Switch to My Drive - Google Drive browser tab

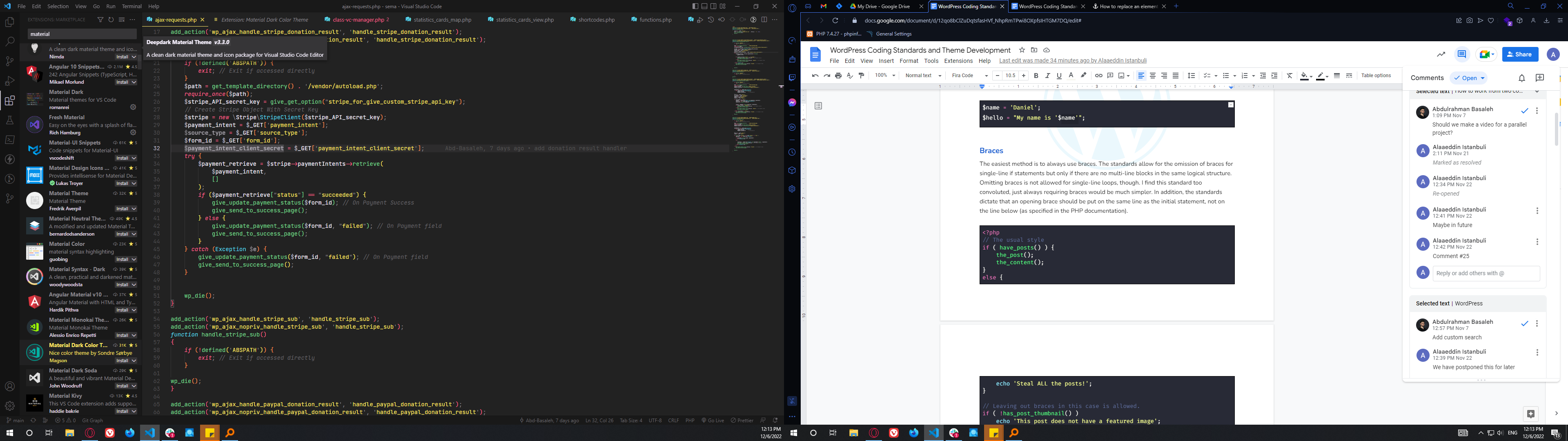click(883, 6)
